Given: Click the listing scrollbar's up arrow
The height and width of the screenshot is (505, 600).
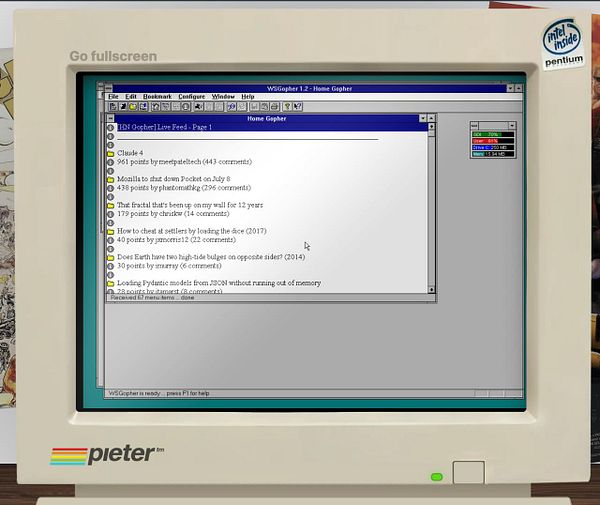Looking at the screenshot, I should tap(431, 127).
